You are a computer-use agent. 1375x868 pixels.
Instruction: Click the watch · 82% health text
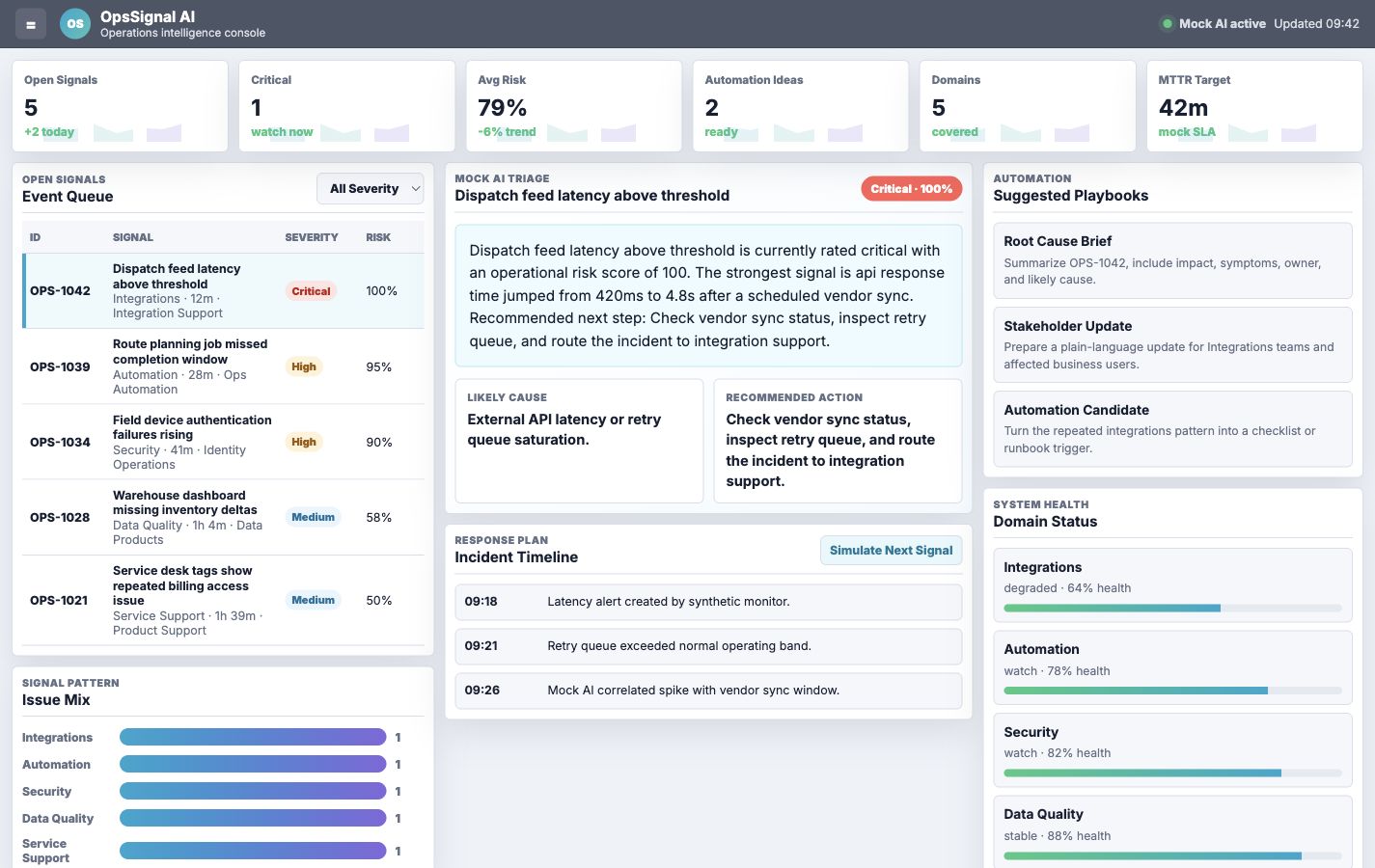[x=1057, y=753]
